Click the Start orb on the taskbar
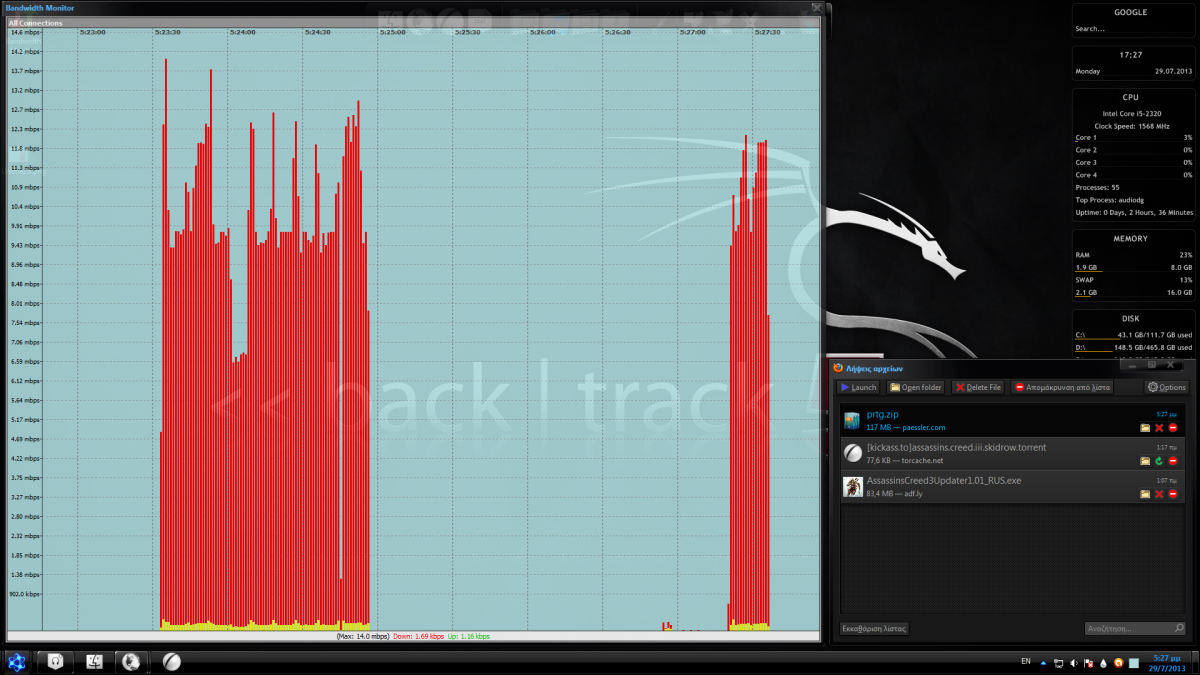The height and width of the screenshot is (675, 1200). pyautogui.click(x=17, y=661)
